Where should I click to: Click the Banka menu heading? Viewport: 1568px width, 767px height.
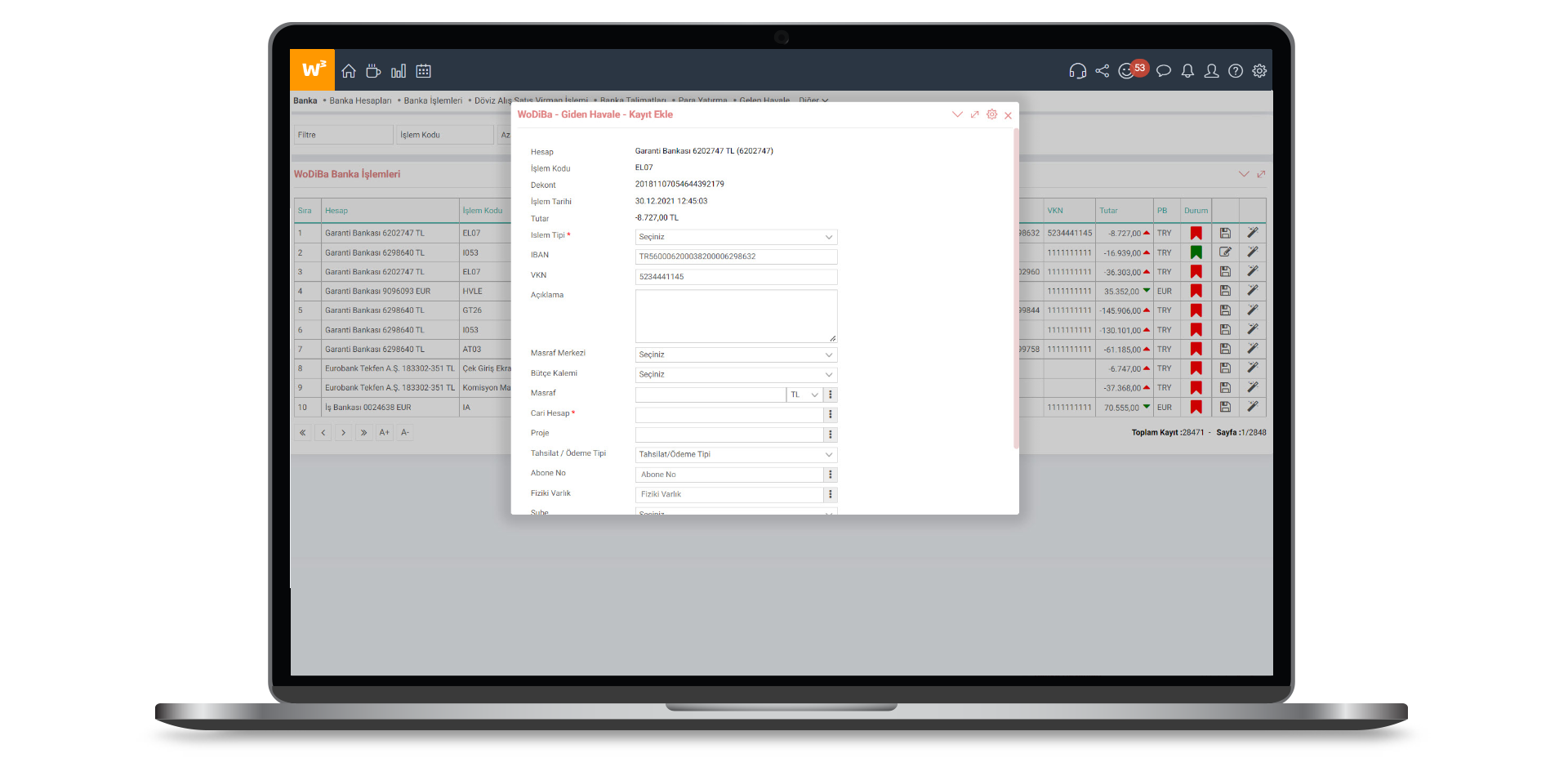click(305, 100)
